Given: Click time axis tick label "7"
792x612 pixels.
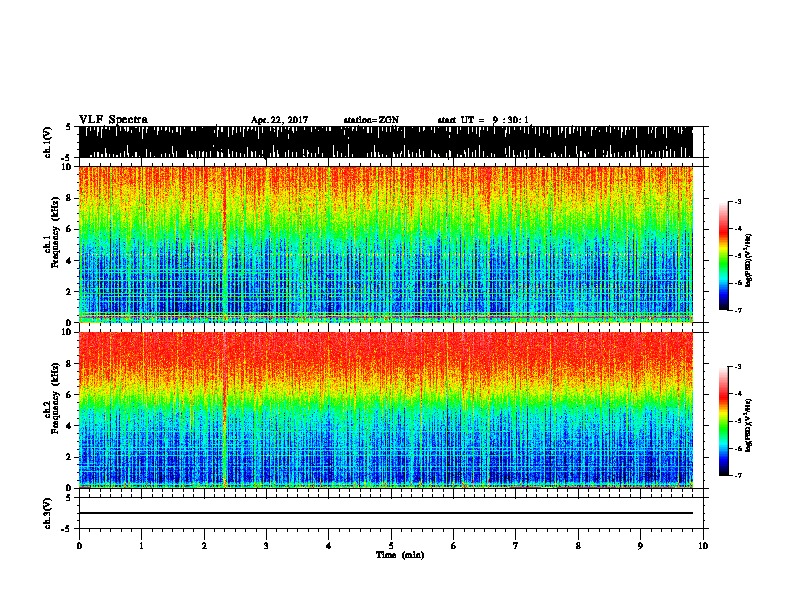Looking at the screenshot, I should tap(516, 546).
